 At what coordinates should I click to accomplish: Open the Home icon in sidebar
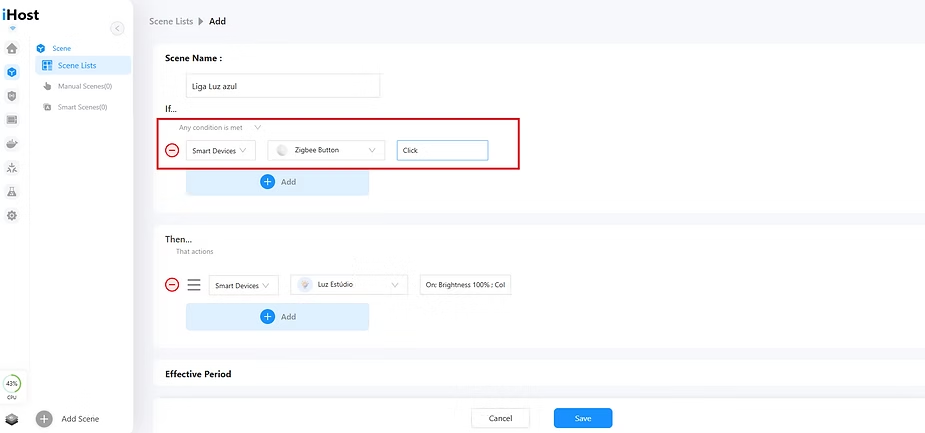pyautogui.click(x=12, y=48)
